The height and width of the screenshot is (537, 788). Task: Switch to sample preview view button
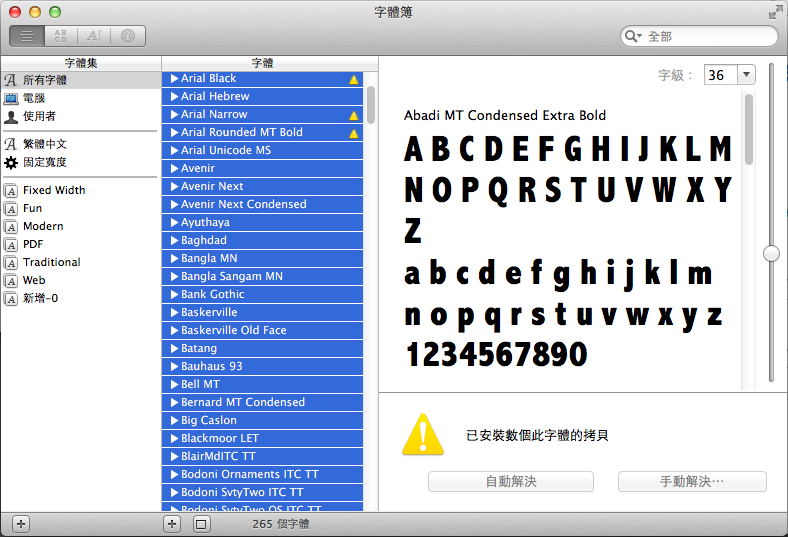[x=27, y=36]
